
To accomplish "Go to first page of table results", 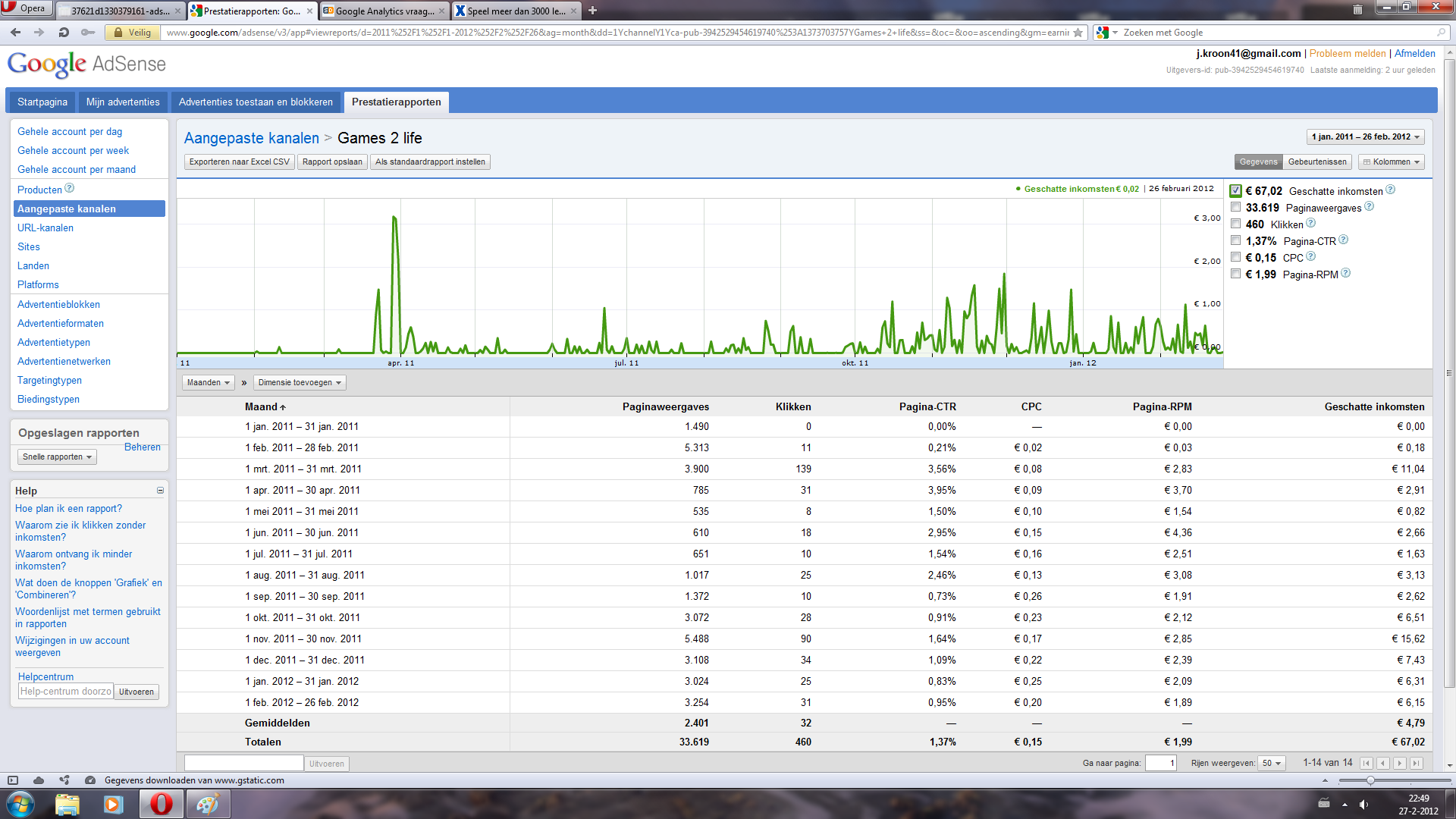I will point(1367,764).
